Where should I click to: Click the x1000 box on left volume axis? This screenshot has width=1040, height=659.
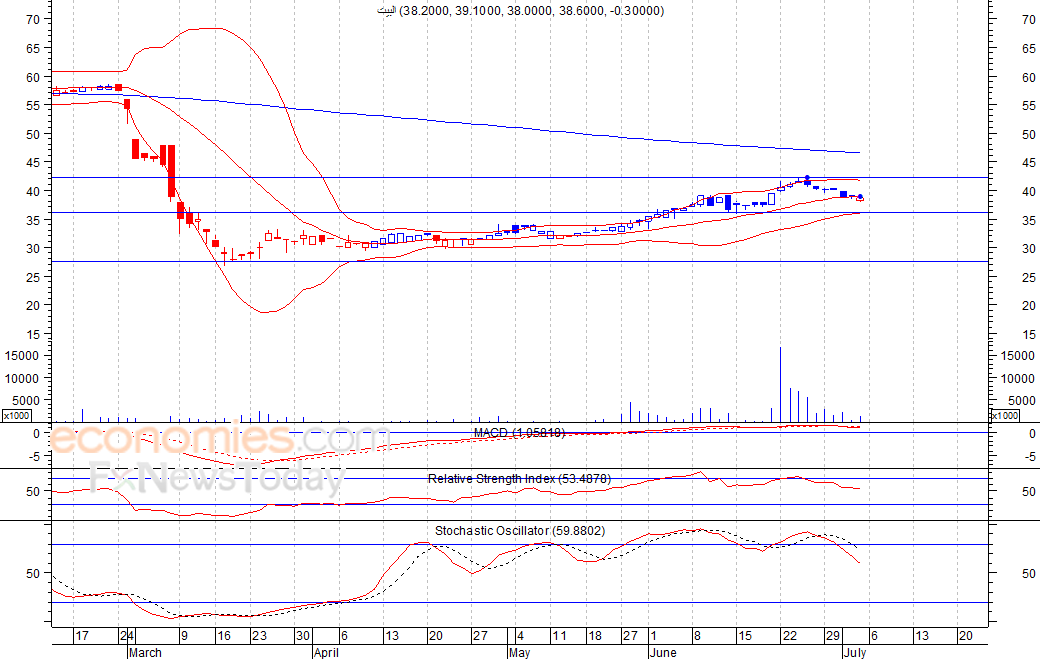tap(17, 416)
